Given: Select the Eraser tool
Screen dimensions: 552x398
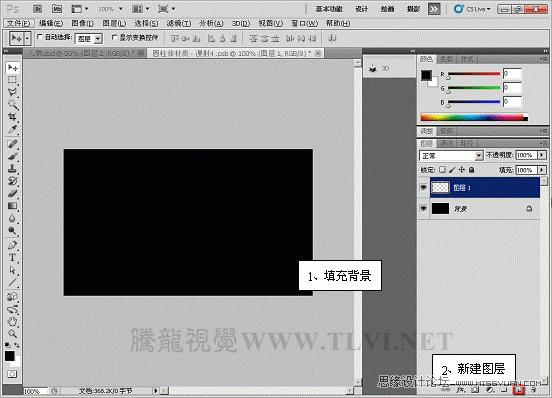Looking at the screenshot, I should click(13, 193).
